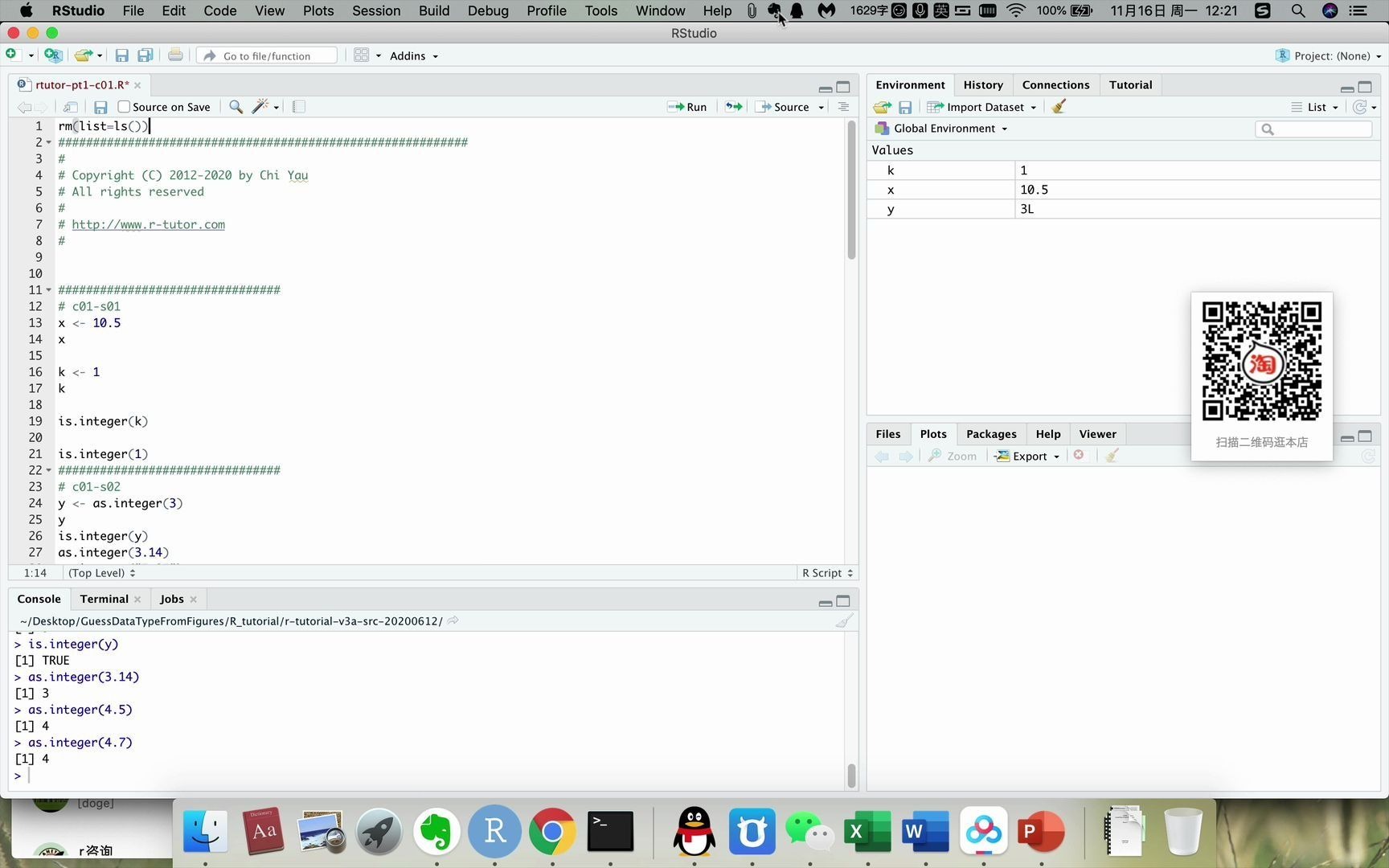The image size is (1389, 868).
Task: Open Addins dropdown menu
Action: click(x=414, y=55)
